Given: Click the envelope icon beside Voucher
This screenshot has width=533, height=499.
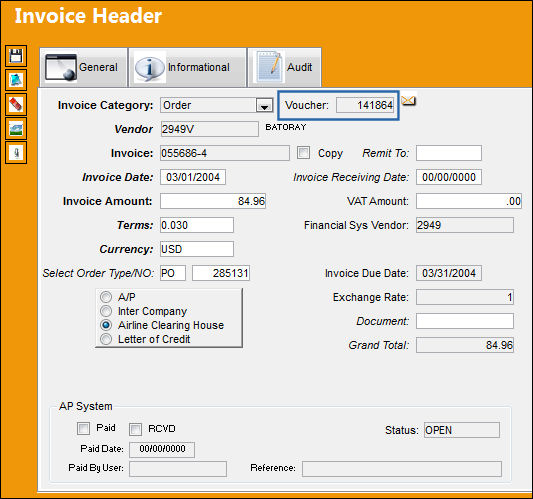Looking at the screenshot, I should [408, 101].
